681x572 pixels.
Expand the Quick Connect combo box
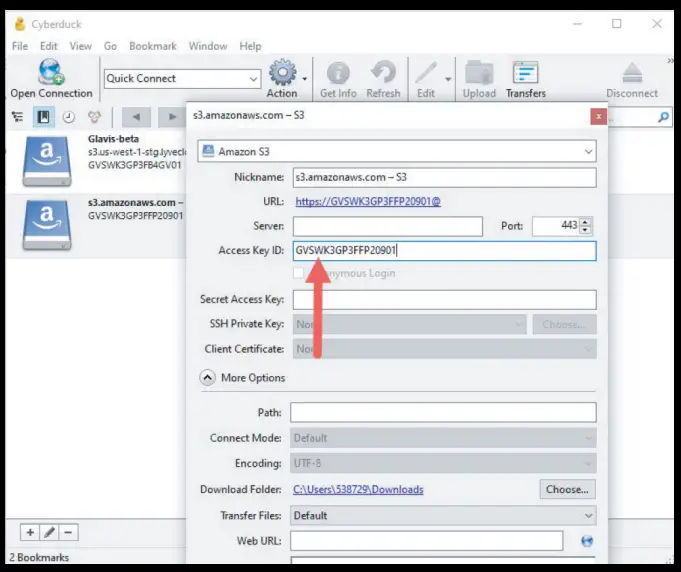coord(253,79)
